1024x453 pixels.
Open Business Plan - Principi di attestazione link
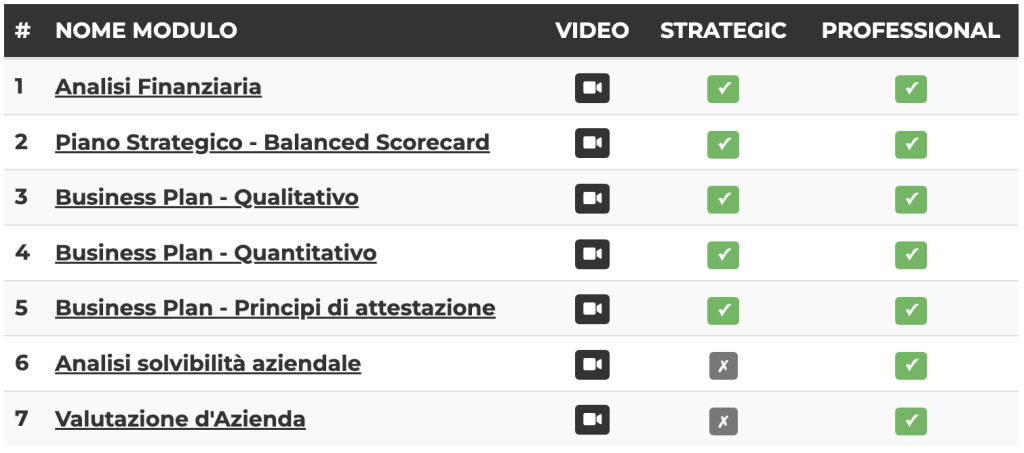[x=275, y=308]
